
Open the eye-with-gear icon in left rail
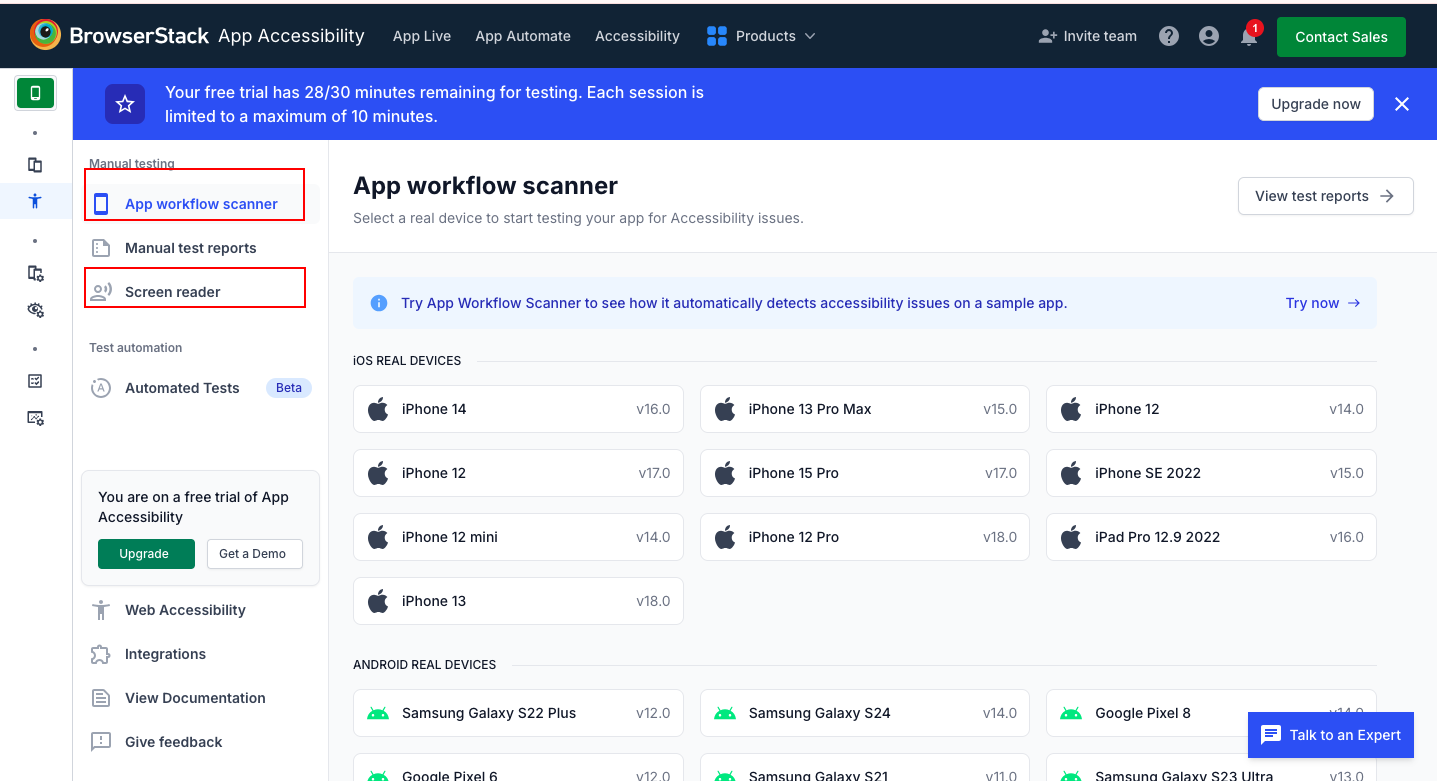[x=35, y=310]
